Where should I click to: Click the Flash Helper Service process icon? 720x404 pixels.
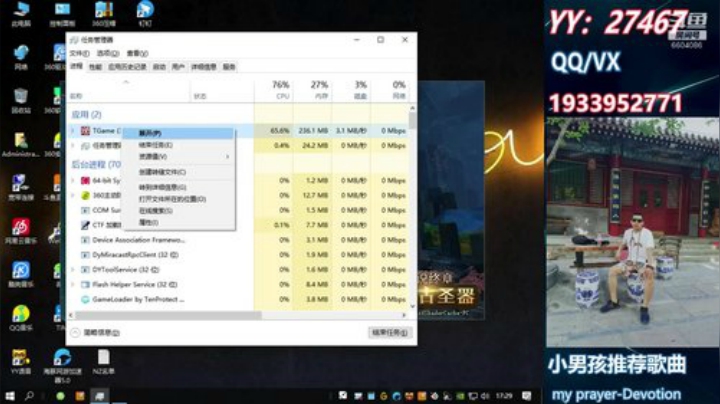[85, 285]
